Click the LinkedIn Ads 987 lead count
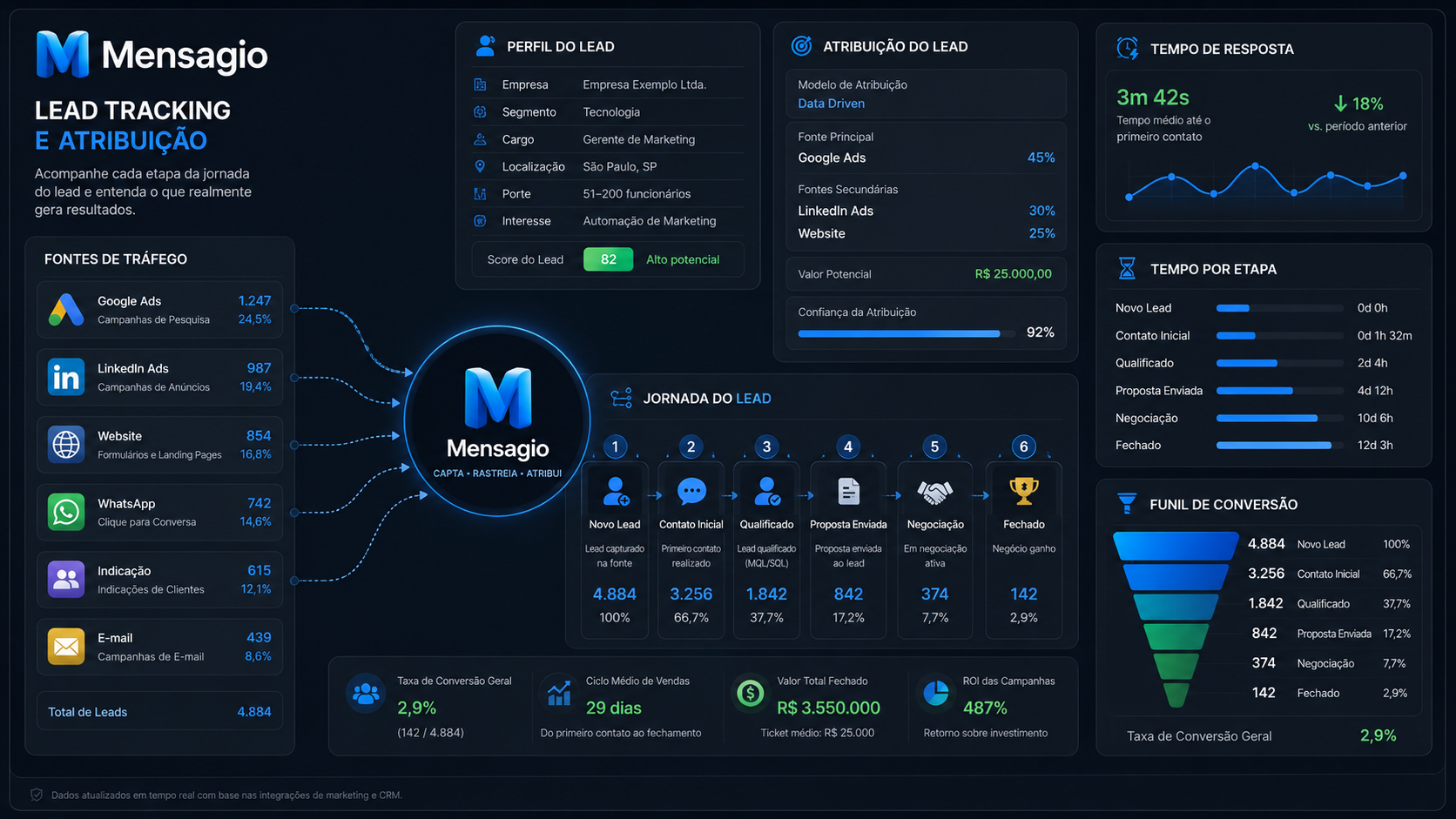Viewport: 1456px width, 819px height. pyautogui.click(x=259, y=368)
